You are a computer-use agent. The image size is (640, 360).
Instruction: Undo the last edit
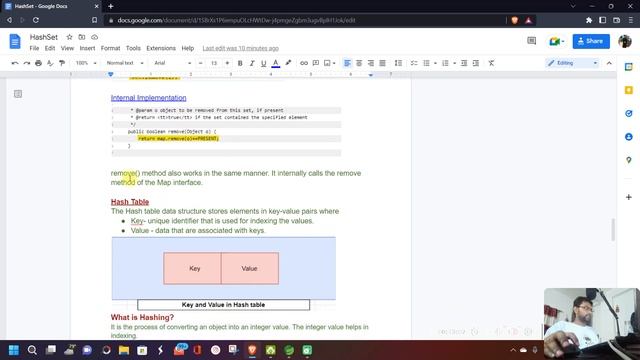[x=15, y=63]
